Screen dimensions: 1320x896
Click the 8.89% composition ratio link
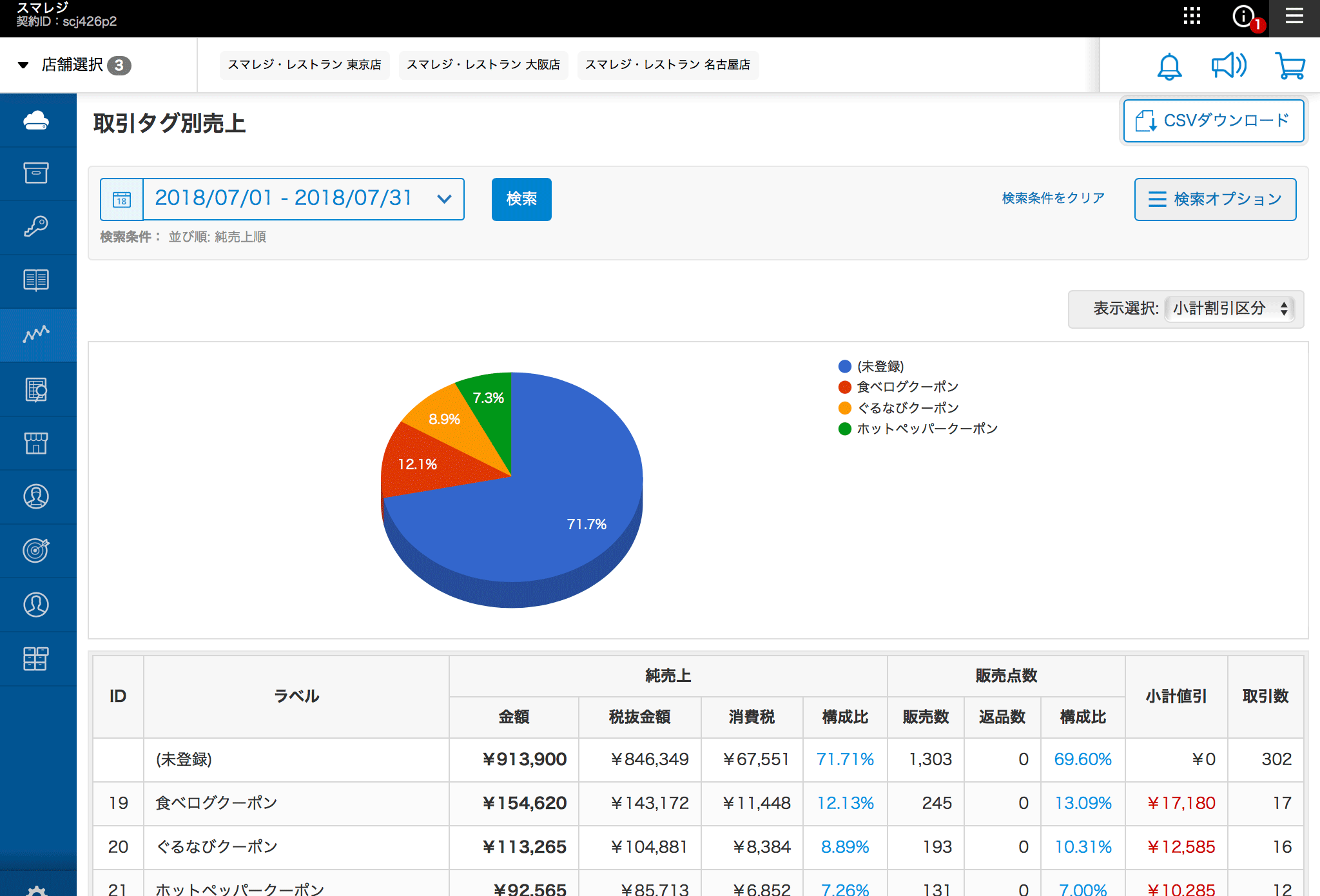click(x=845, y=847)
